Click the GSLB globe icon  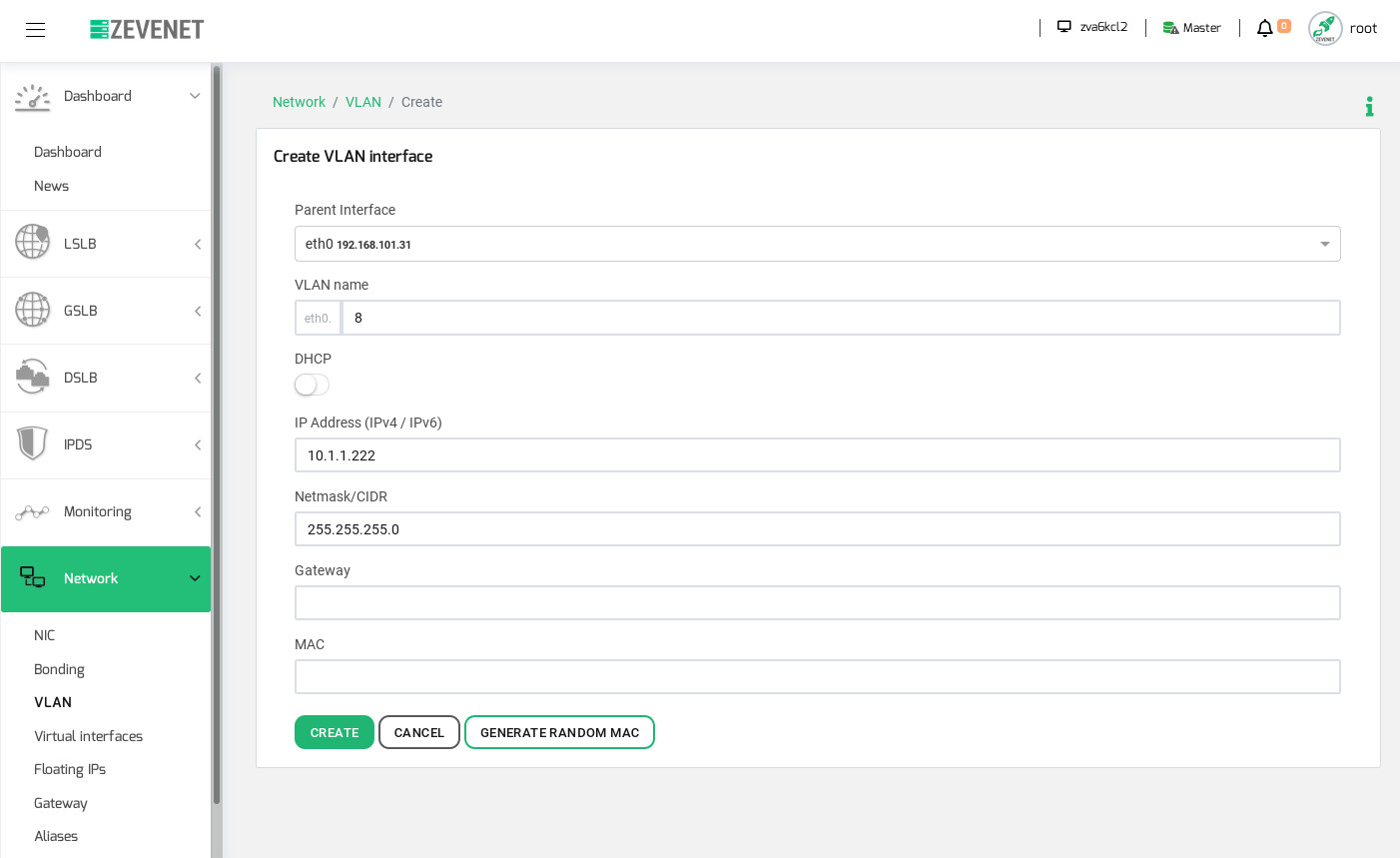[32, 310]
